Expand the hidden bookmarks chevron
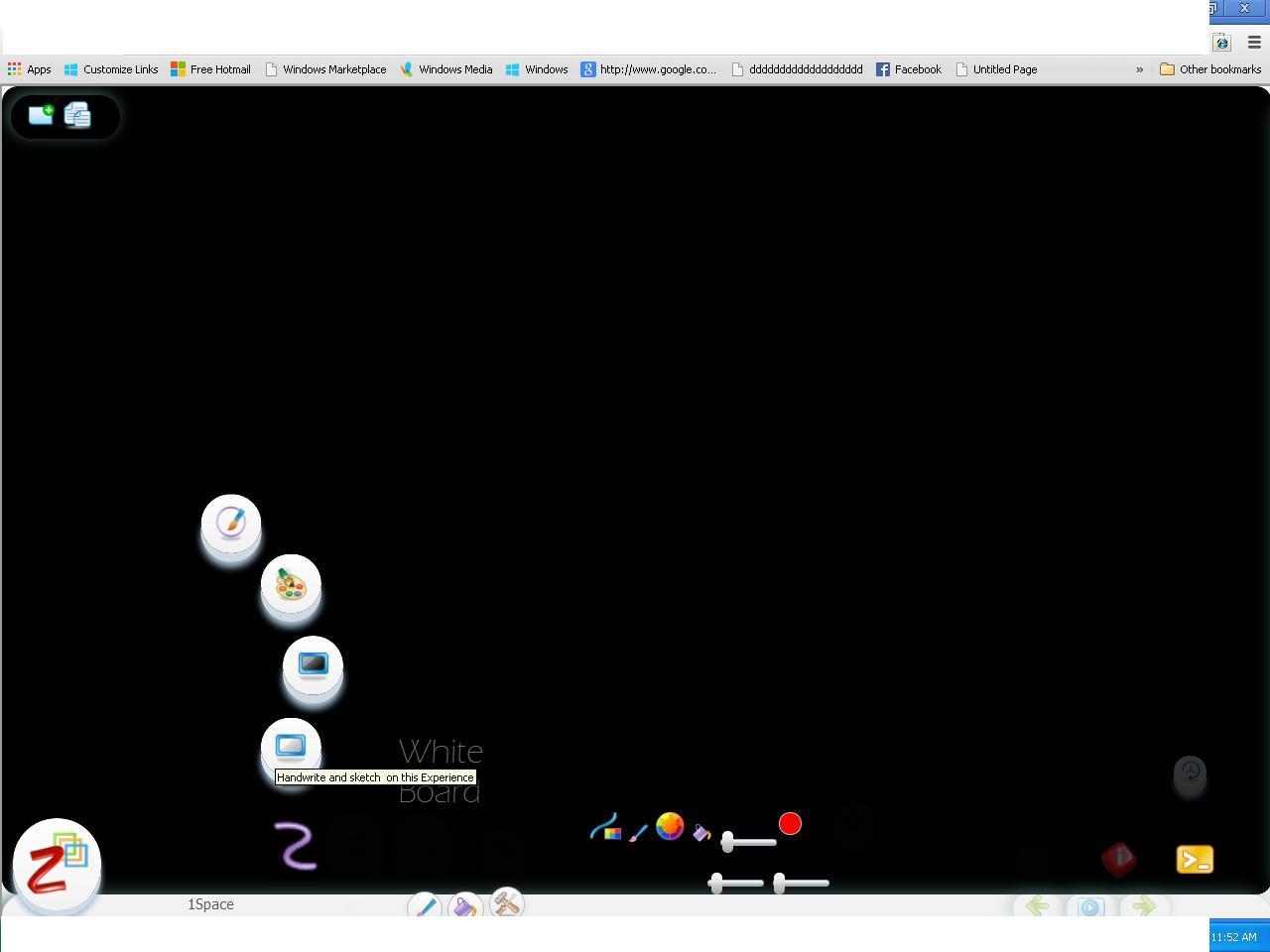 (1139, 69)
